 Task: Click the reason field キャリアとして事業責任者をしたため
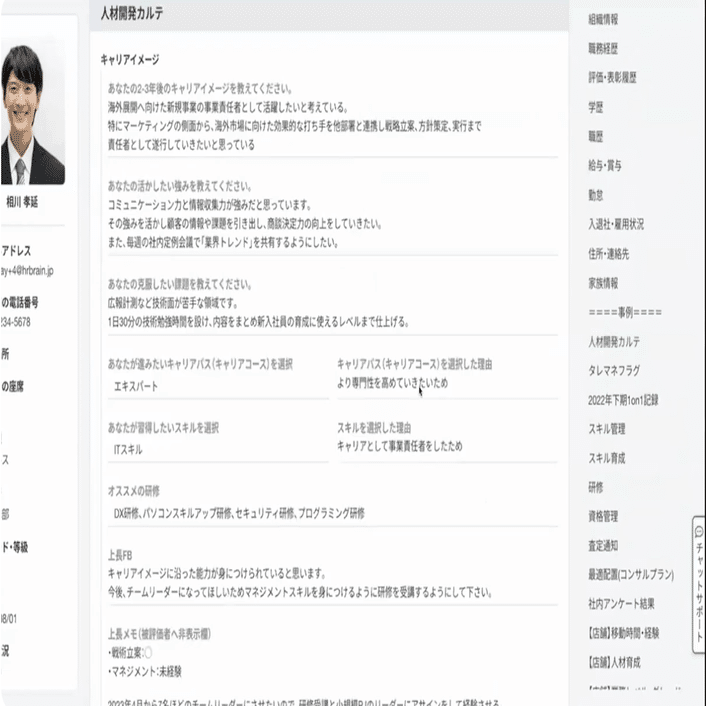tap(400, 446)
